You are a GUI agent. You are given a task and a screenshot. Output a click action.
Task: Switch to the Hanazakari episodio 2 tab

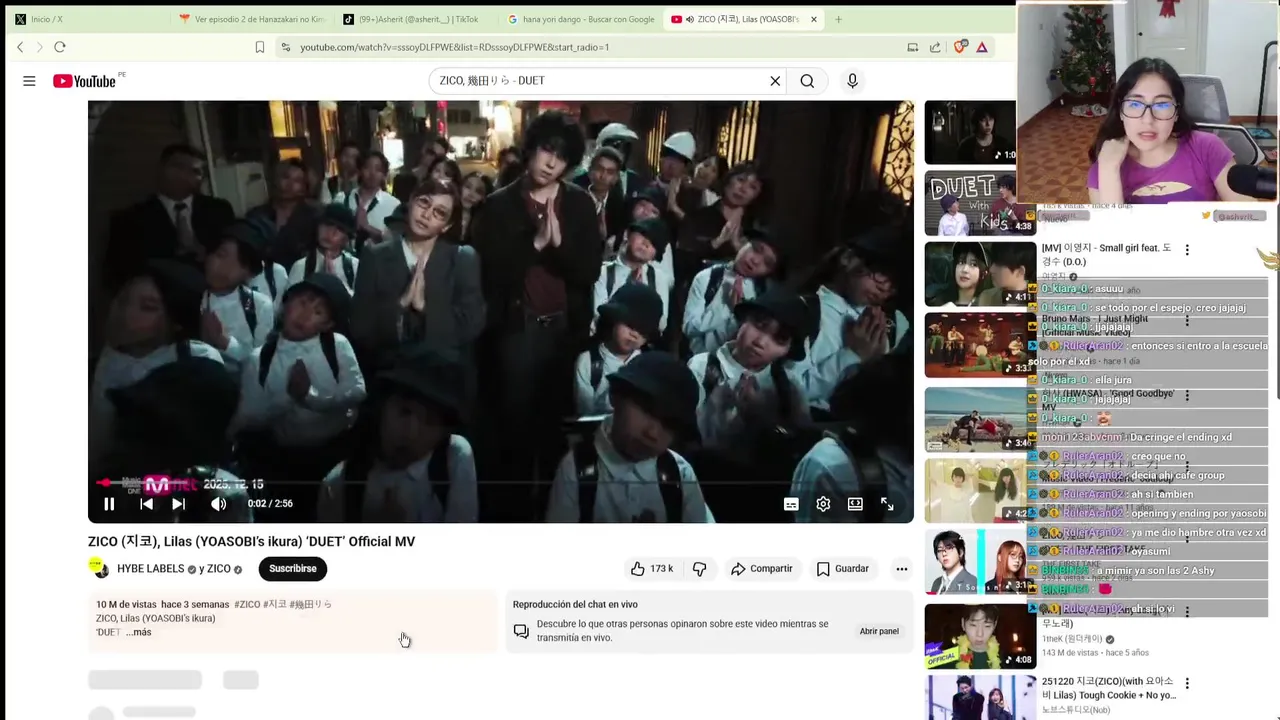click(250, 19)
